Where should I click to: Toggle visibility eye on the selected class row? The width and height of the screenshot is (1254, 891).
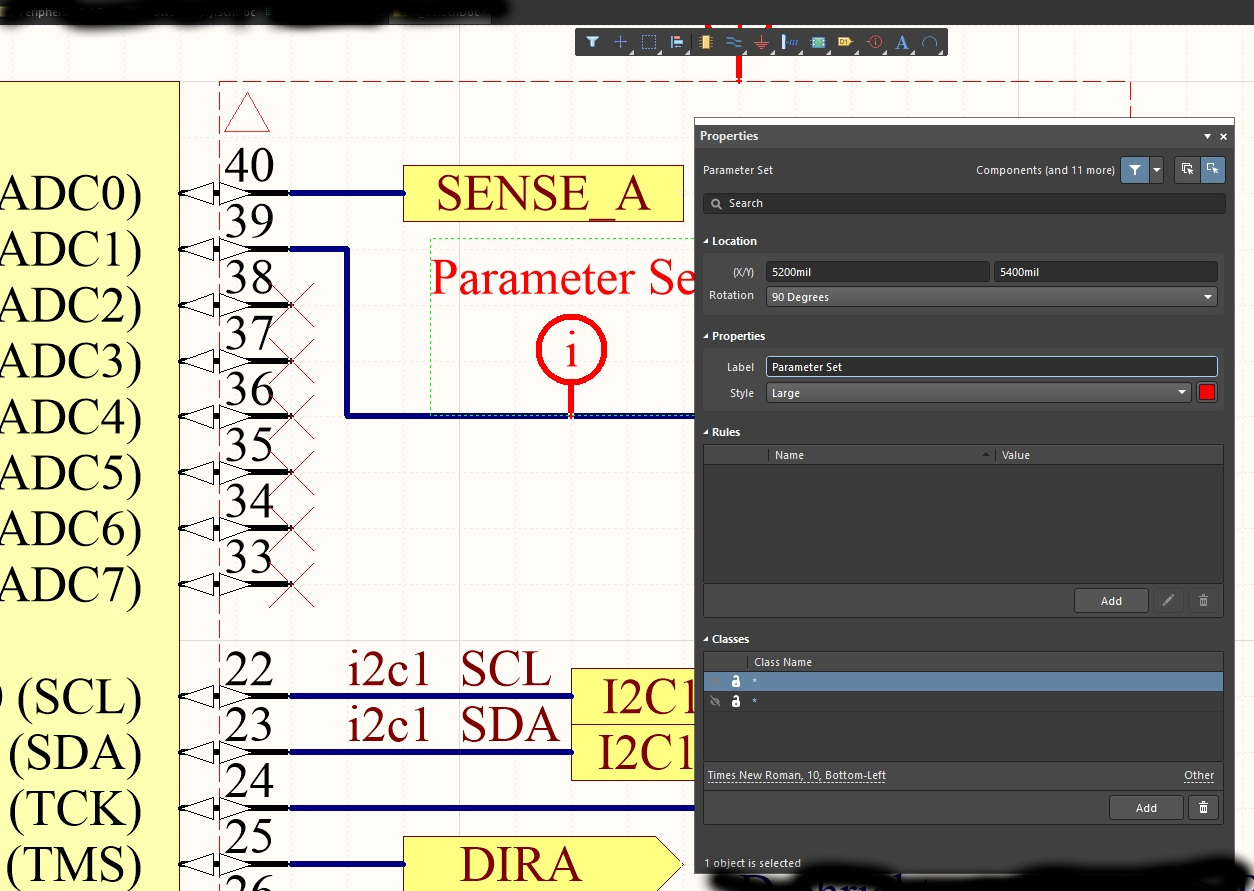click(714, 681)
